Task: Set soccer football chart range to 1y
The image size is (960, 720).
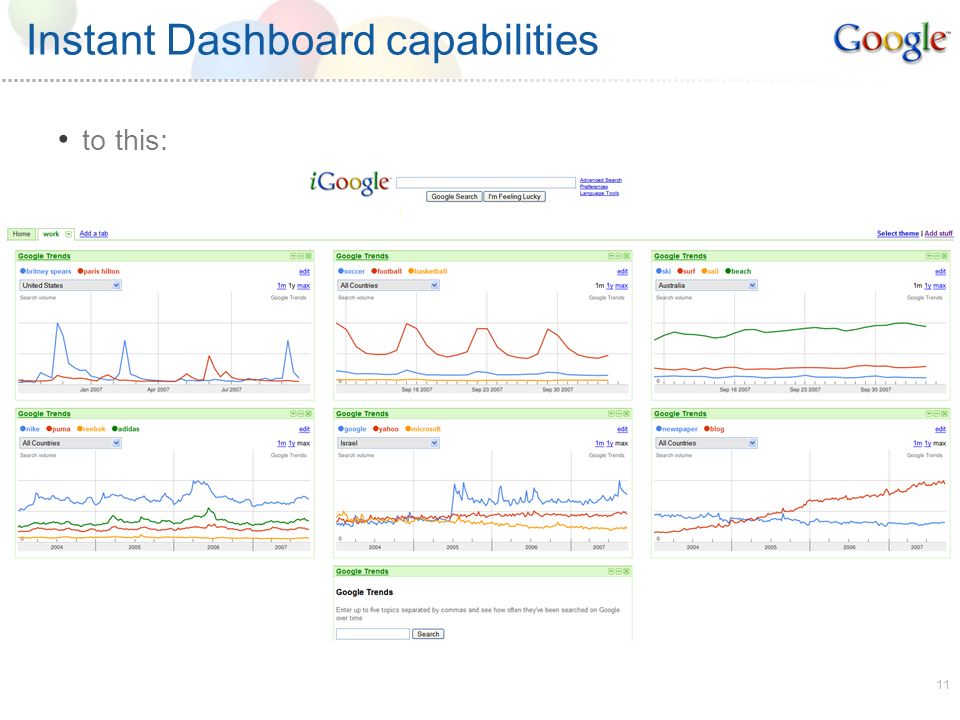Action: click(610, 286)
